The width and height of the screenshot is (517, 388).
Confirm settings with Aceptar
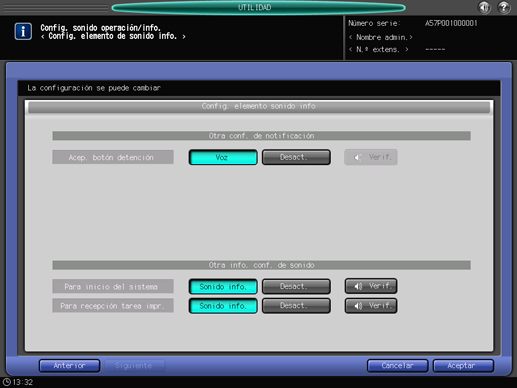[463, 366]
